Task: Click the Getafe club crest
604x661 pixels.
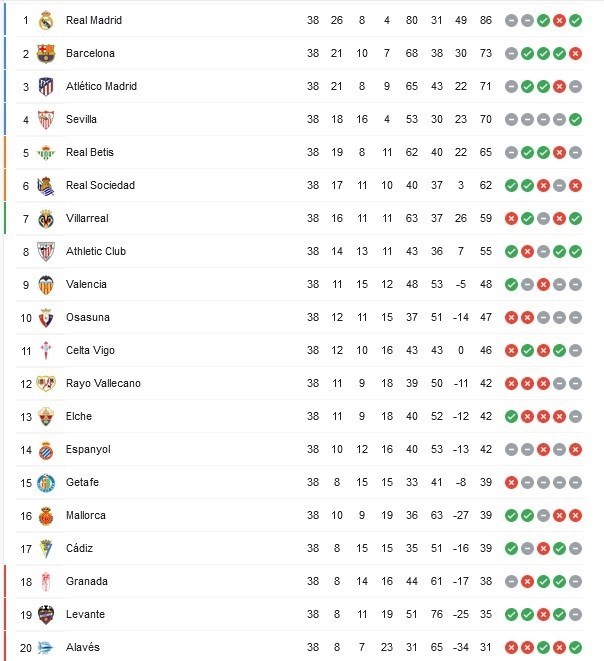Action: pos(45,482)
